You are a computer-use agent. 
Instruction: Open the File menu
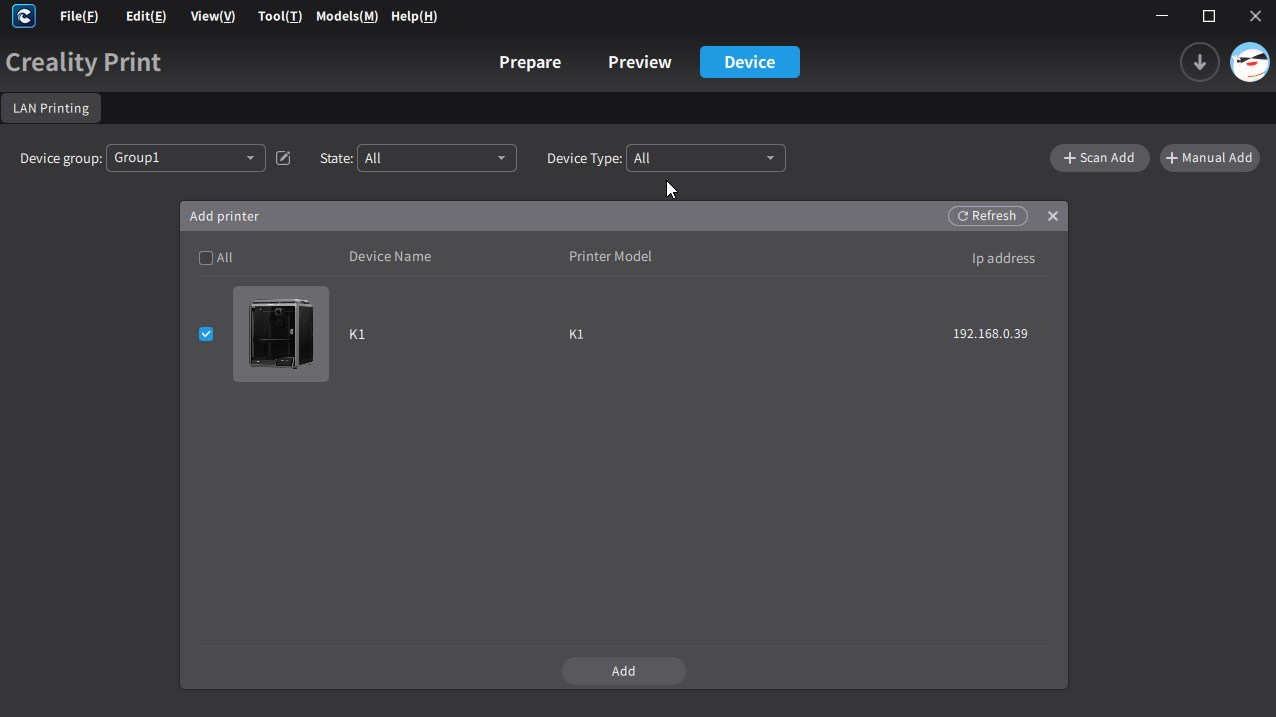pyautogui.click(x=79, y=16)
